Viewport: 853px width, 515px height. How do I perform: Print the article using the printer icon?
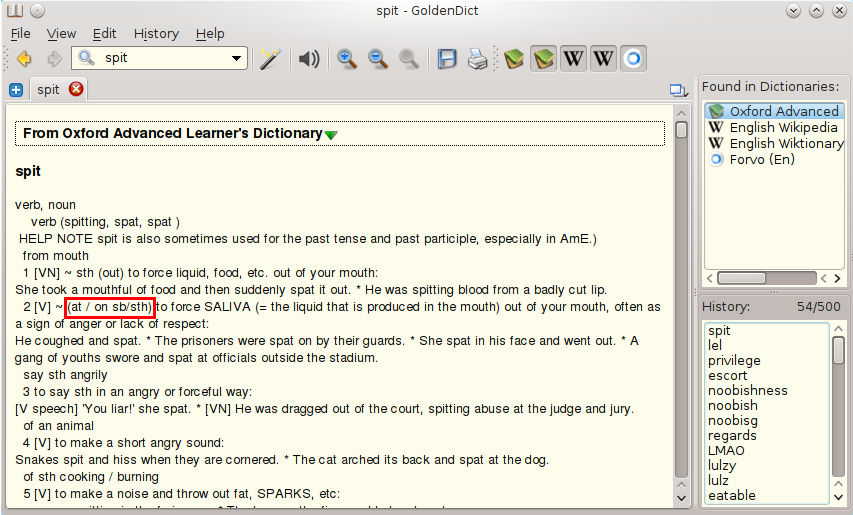[478, 59]
